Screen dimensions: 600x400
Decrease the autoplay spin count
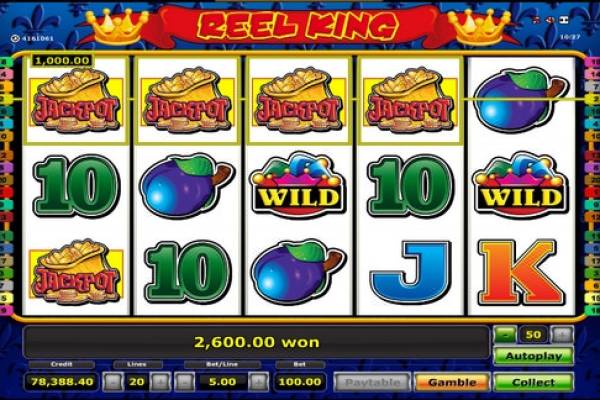(505, 335)
